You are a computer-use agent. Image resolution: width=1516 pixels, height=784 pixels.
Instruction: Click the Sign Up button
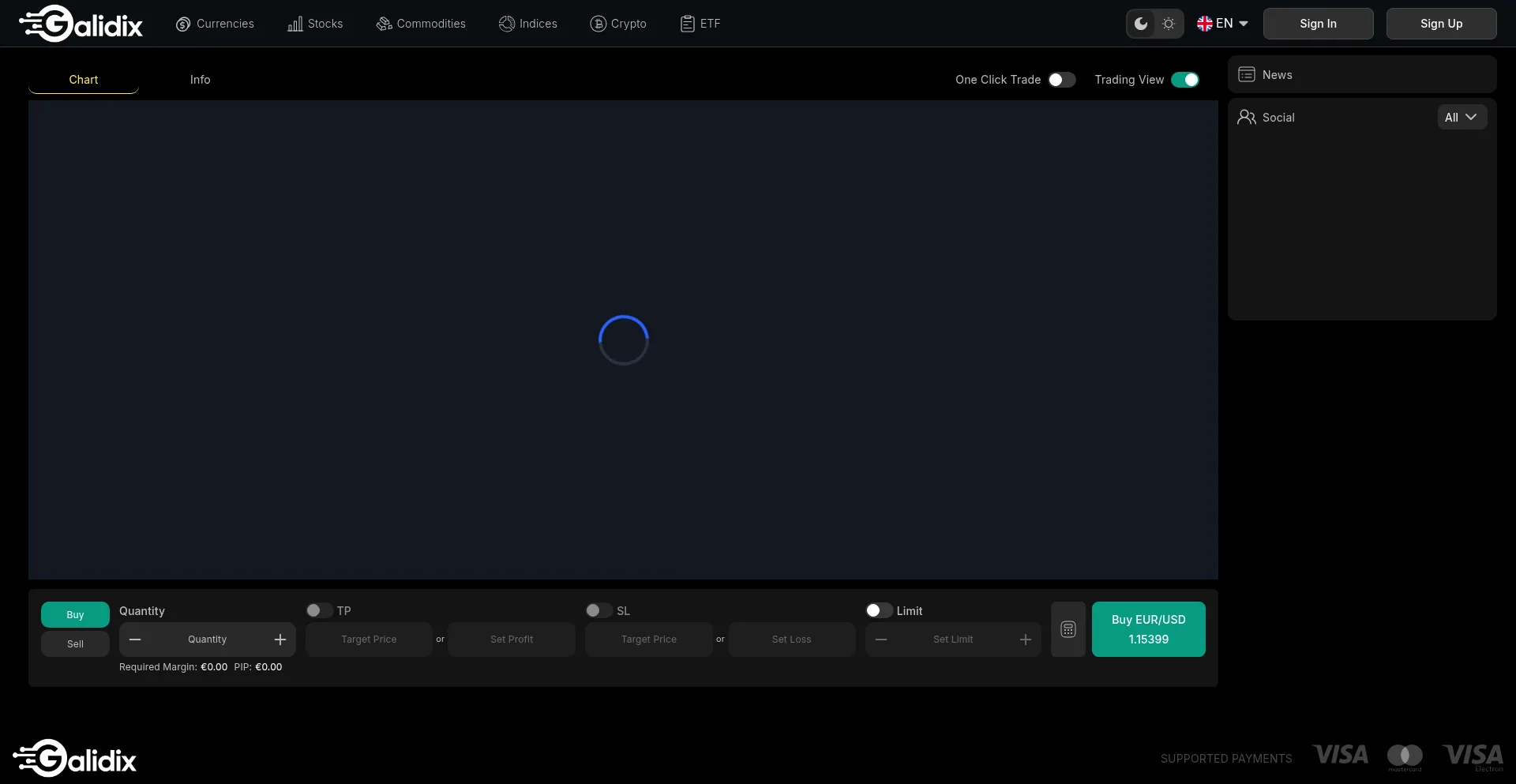click(1441, 24)
